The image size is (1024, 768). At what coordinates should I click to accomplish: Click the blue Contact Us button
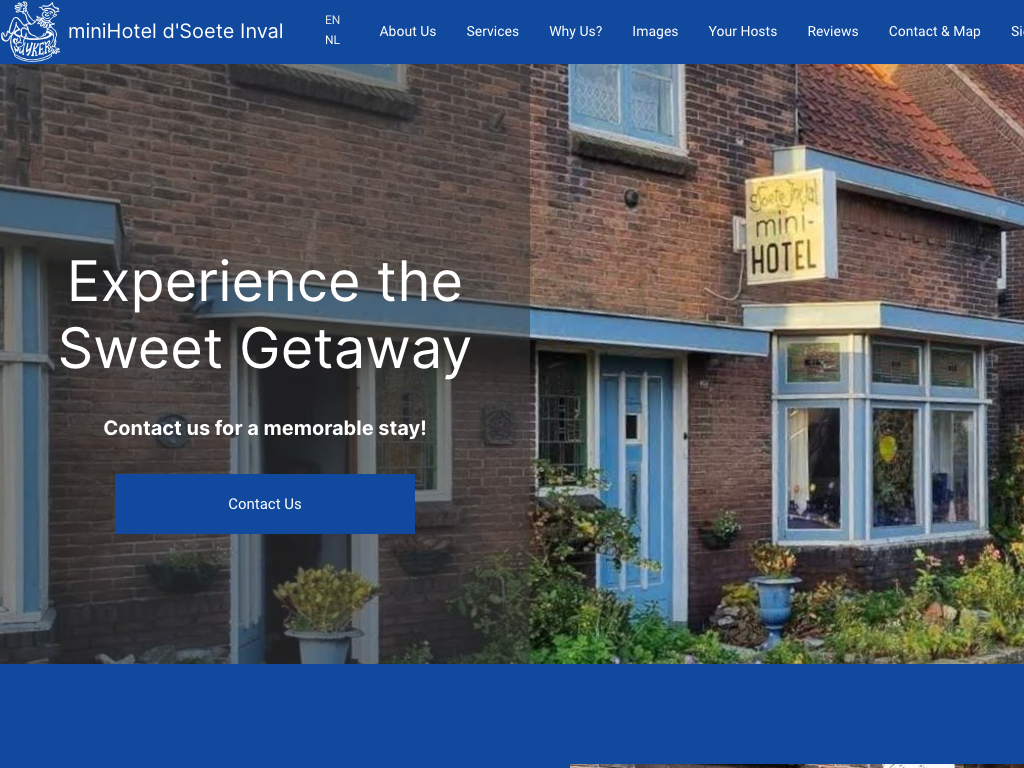pos(264,504)
